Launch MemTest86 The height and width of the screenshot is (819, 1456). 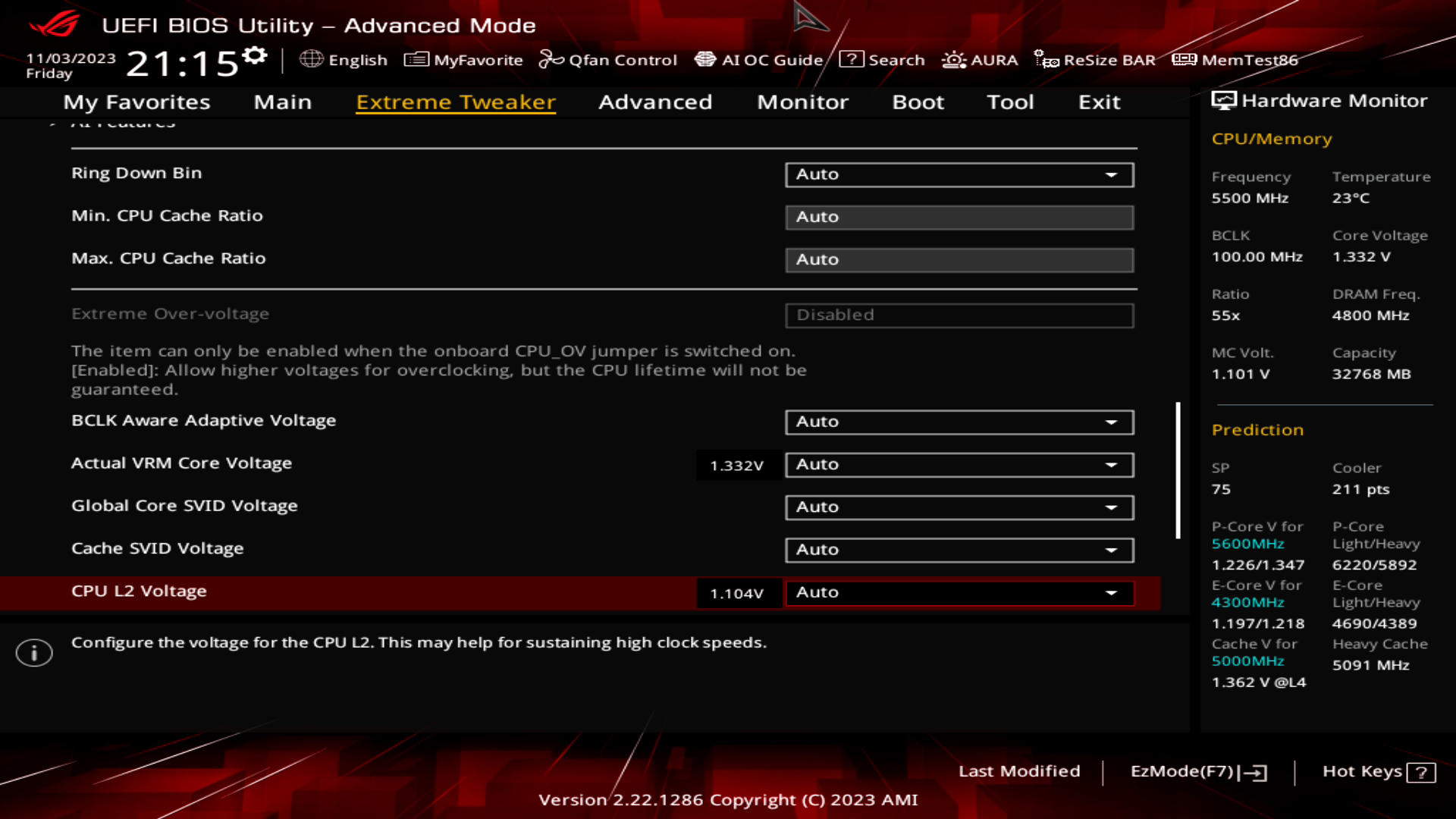click(1236, 60)
